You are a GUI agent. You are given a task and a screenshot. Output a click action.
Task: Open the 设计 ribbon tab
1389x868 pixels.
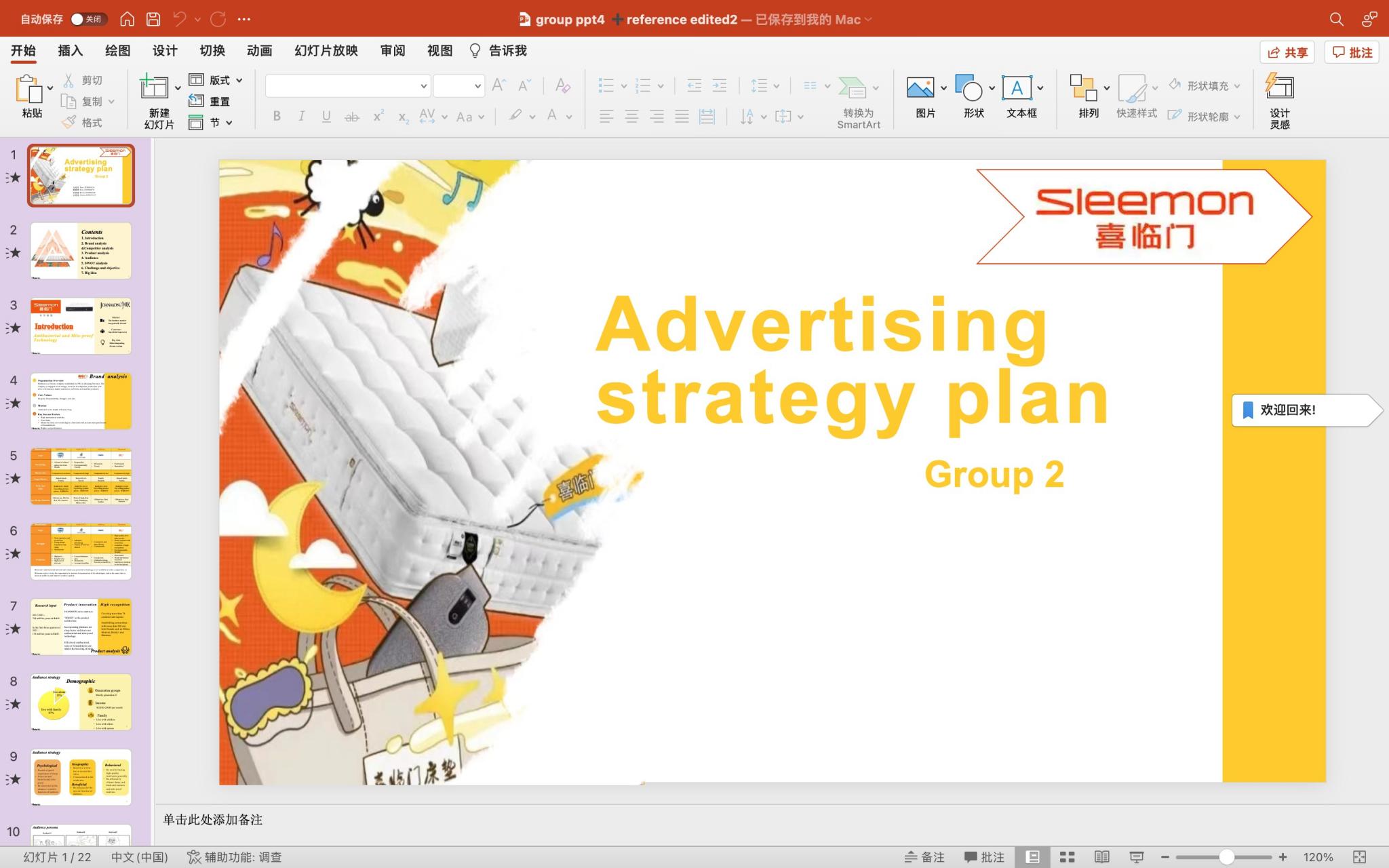[164, 51]
